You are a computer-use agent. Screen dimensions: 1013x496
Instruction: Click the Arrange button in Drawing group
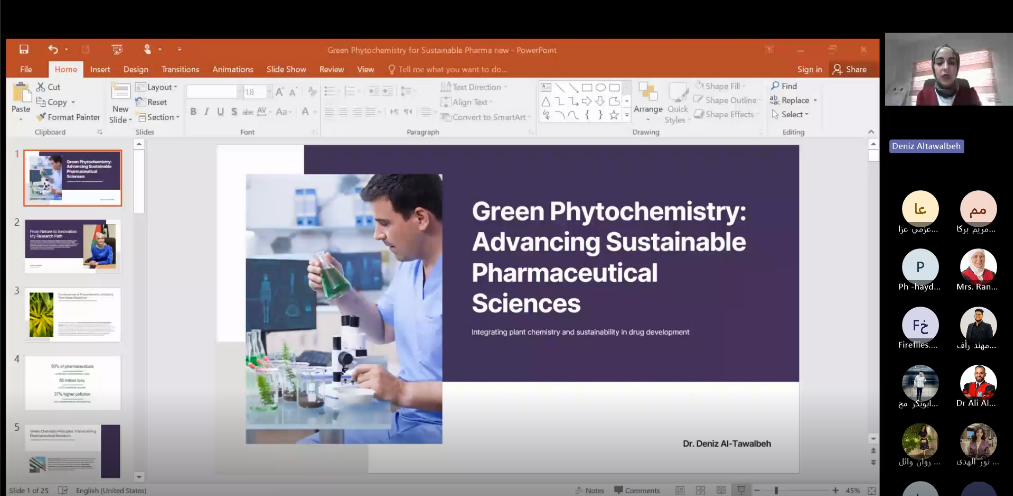tap(647, 99)
